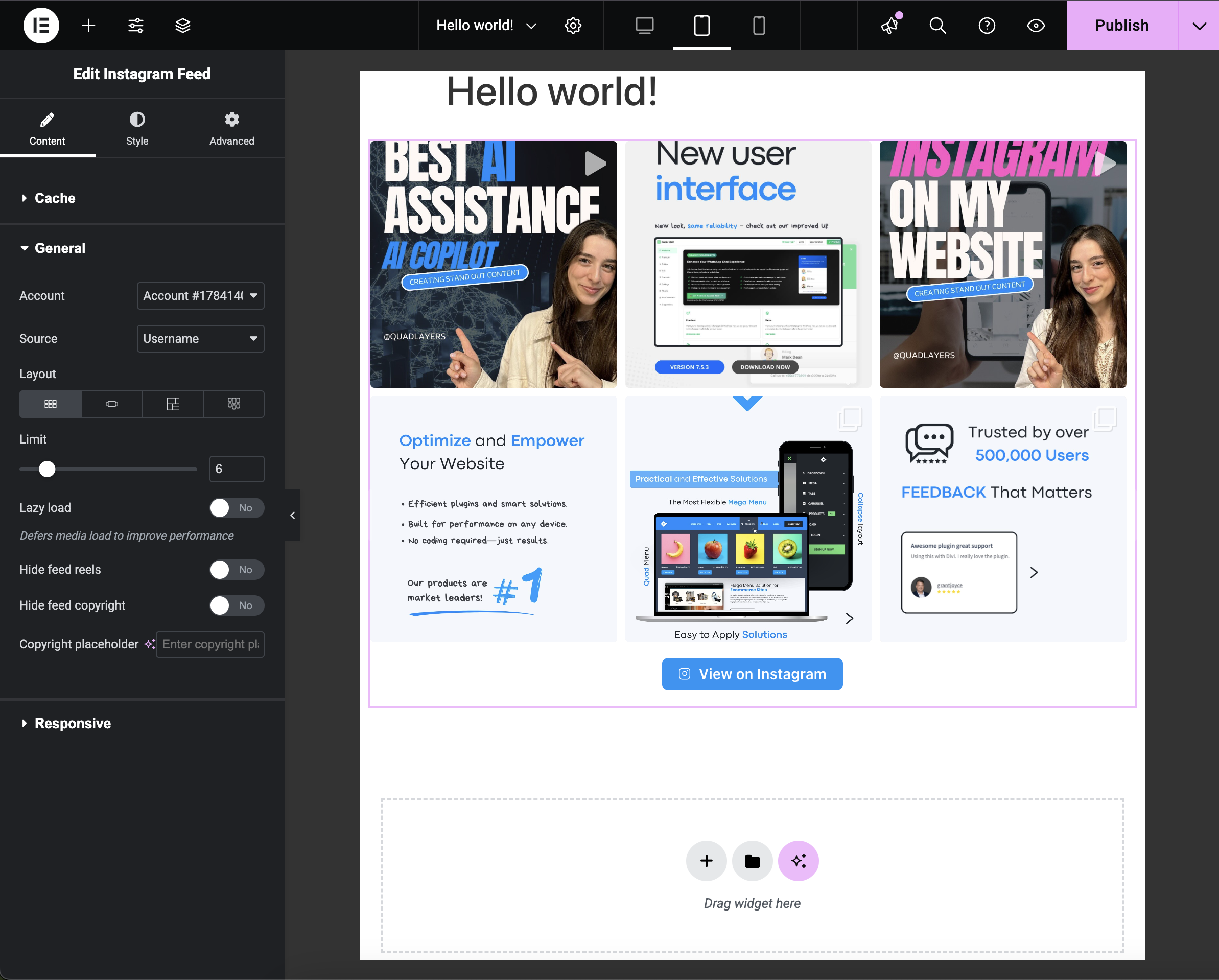
Task: Open the Content tab
Action: pos(48,129)
